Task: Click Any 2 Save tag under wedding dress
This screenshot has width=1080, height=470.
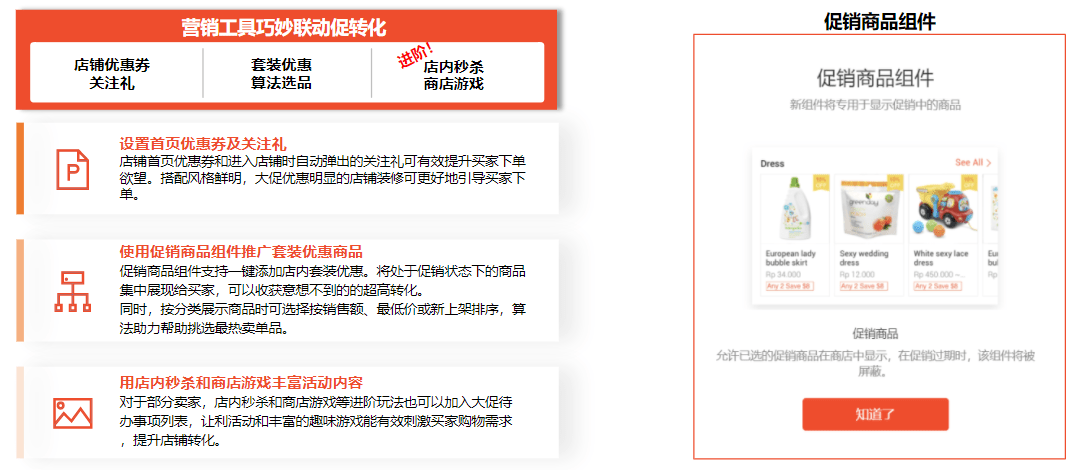Action: point(864,286)
